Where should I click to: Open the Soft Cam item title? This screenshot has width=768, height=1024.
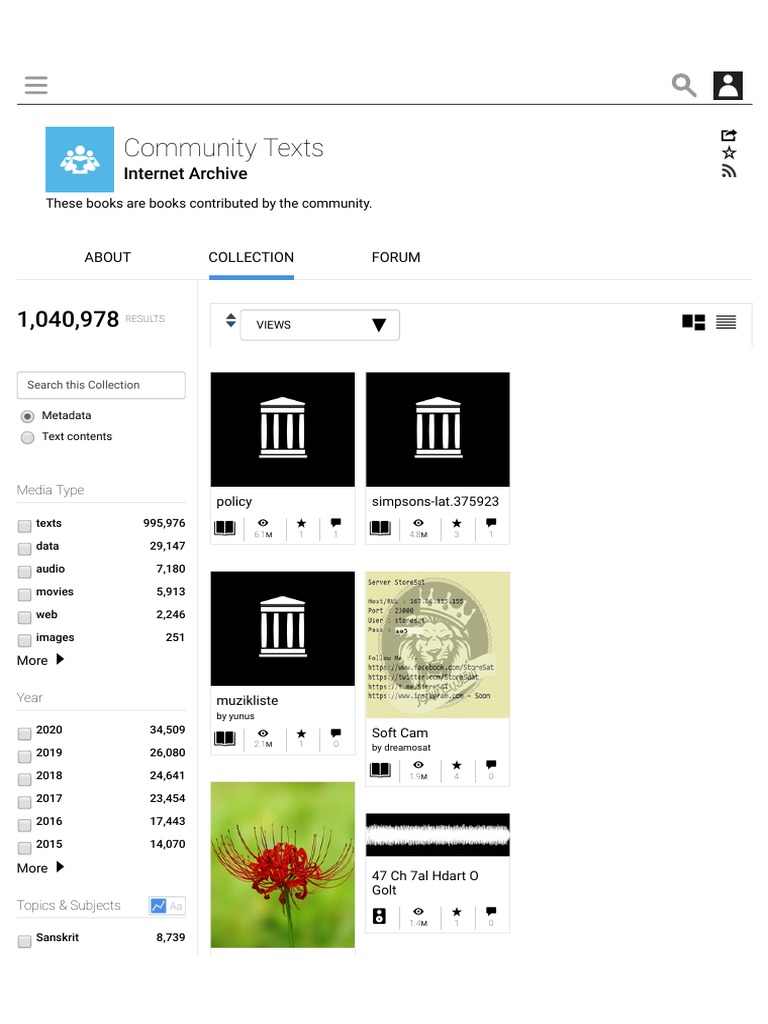[400, 733]
